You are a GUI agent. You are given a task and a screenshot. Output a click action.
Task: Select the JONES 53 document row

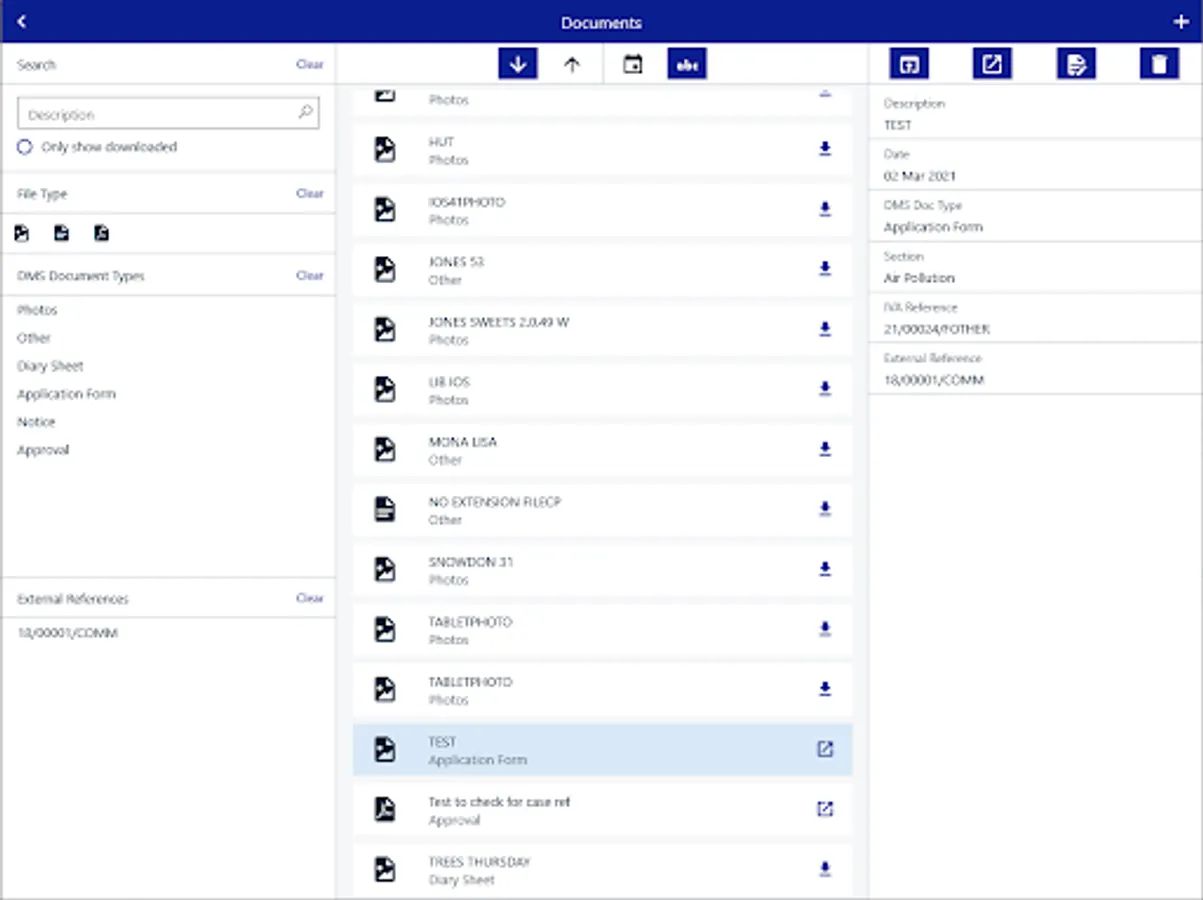coord(603,270)
